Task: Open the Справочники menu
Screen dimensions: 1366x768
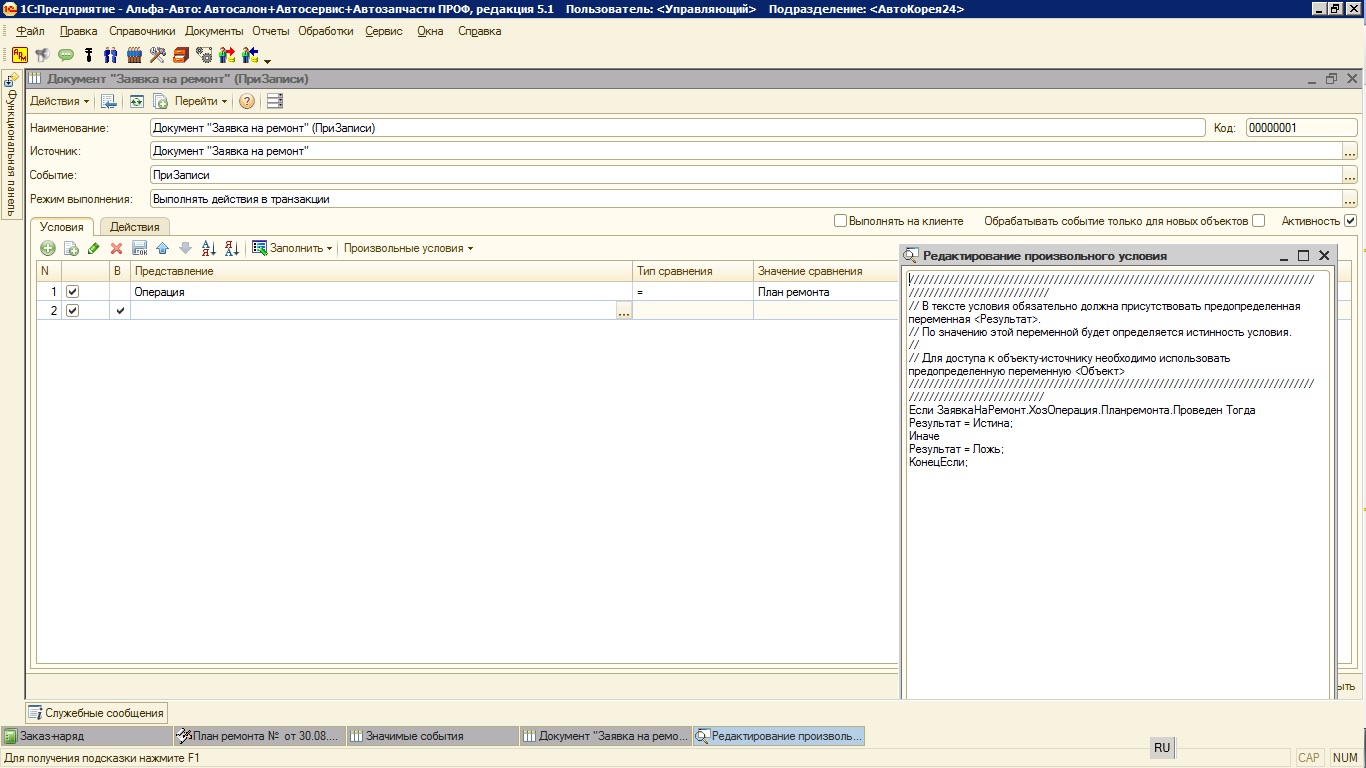Action: (x=142, y=31)
